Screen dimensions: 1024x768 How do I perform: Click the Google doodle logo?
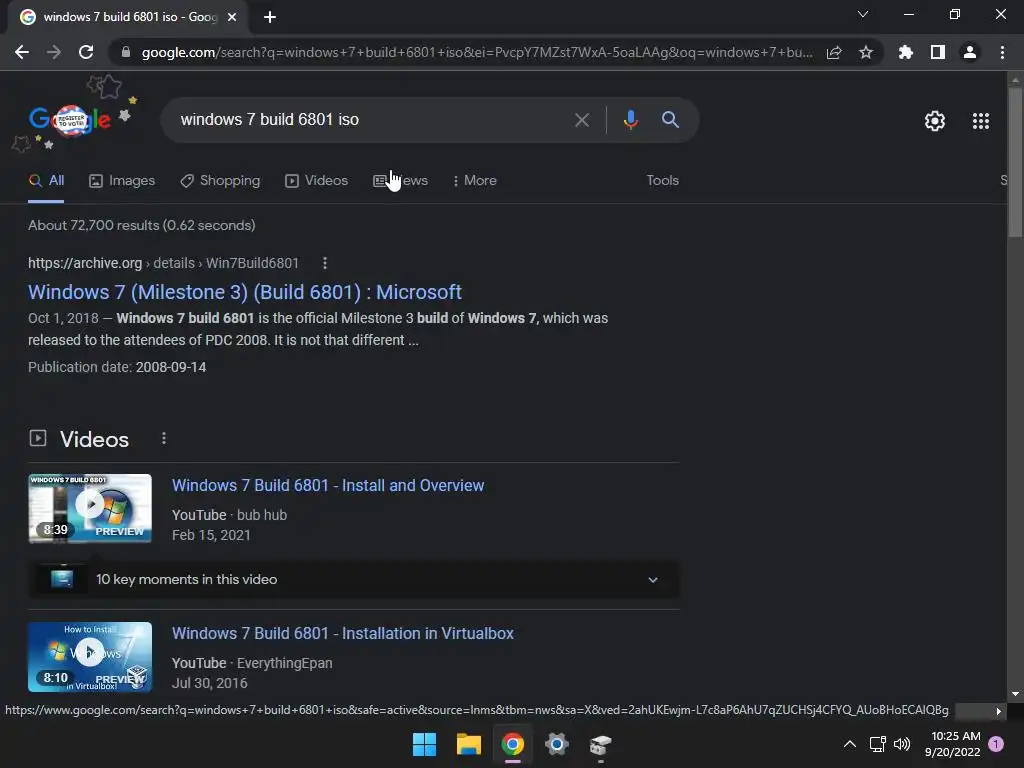[70, 120]
